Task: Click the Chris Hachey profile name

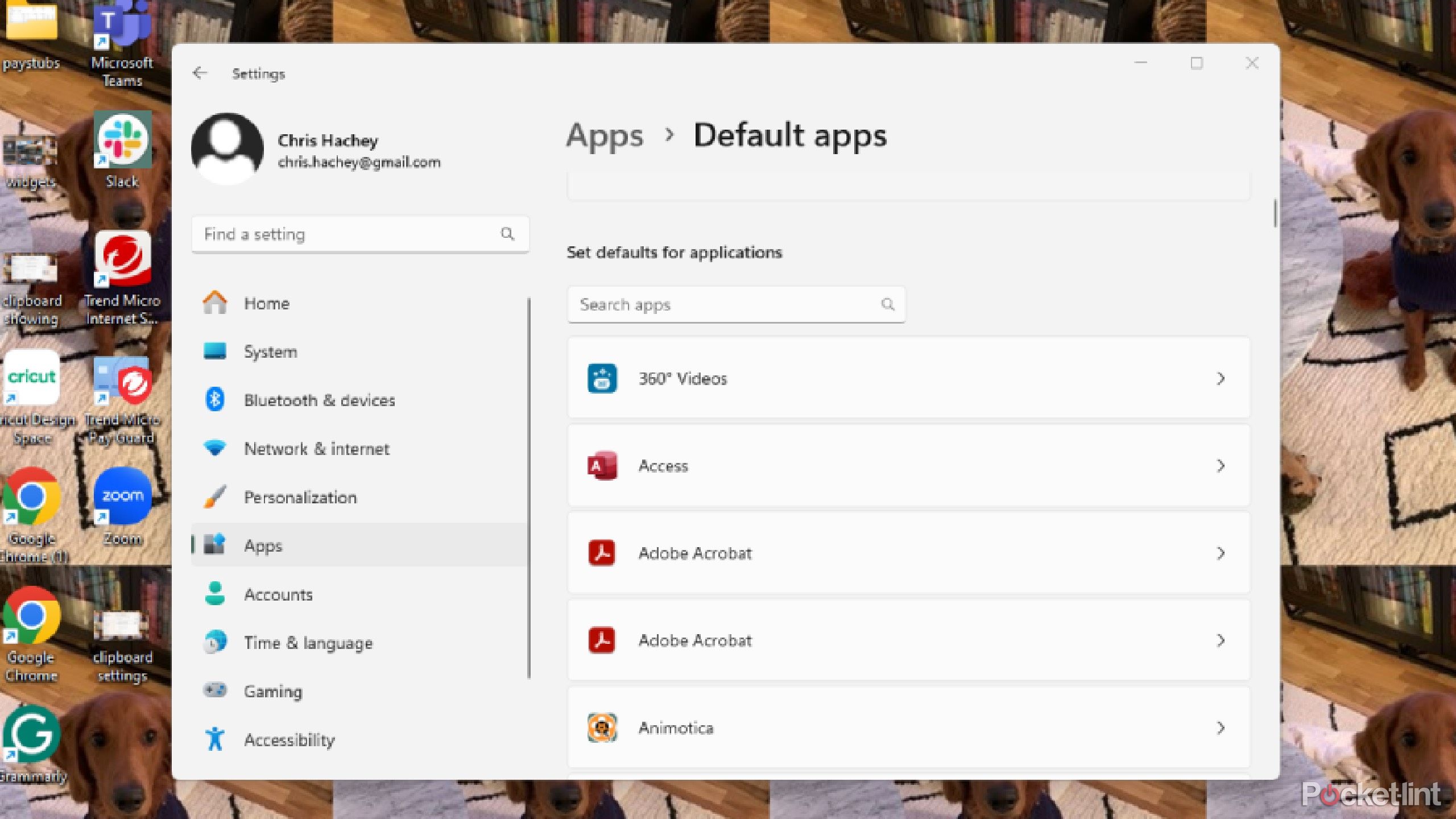Action: point(328,140)
